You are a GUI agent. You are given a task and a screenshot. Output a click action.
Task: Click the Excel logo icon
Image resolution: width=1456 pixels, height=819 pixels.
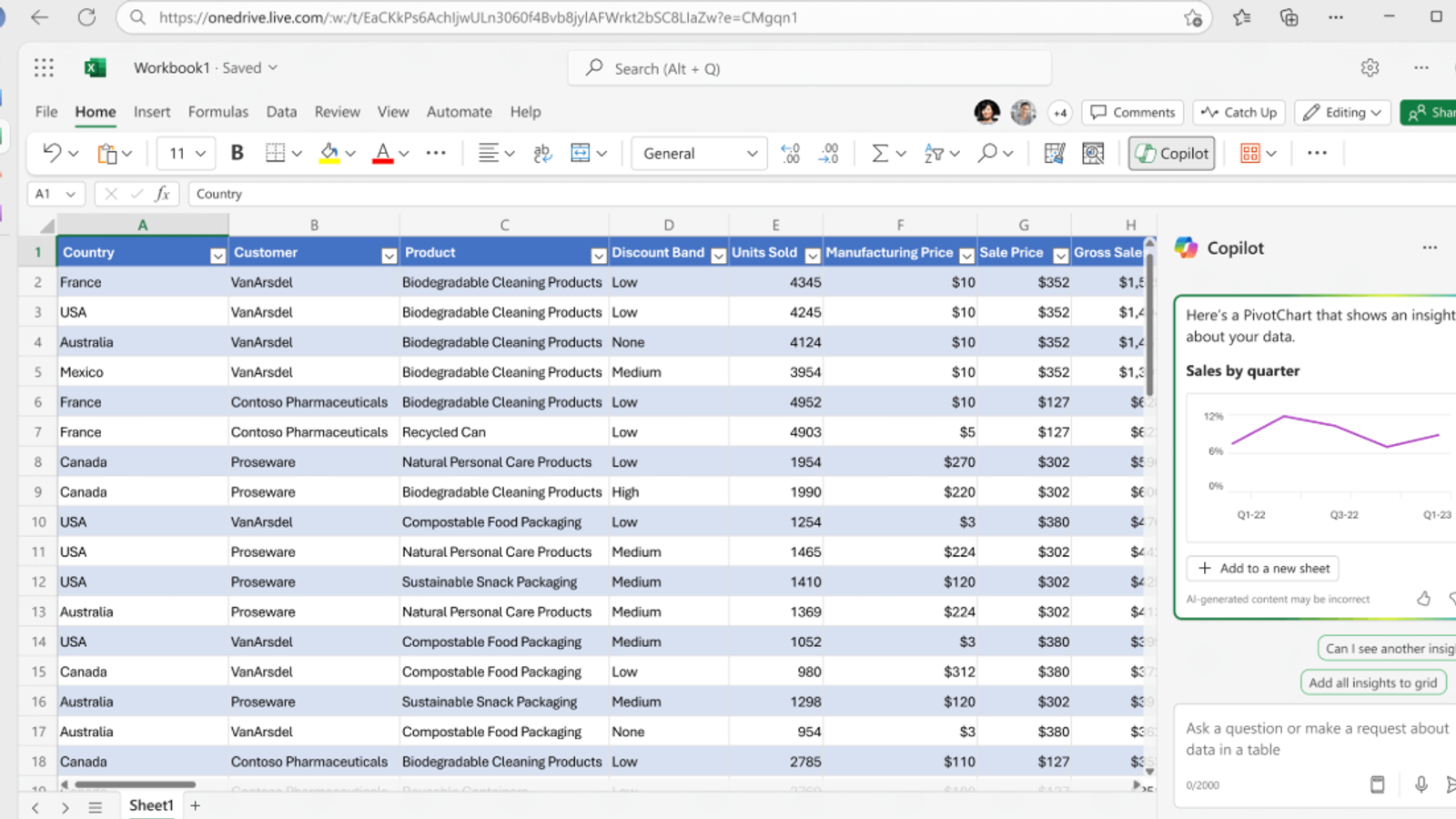[95, 67]
